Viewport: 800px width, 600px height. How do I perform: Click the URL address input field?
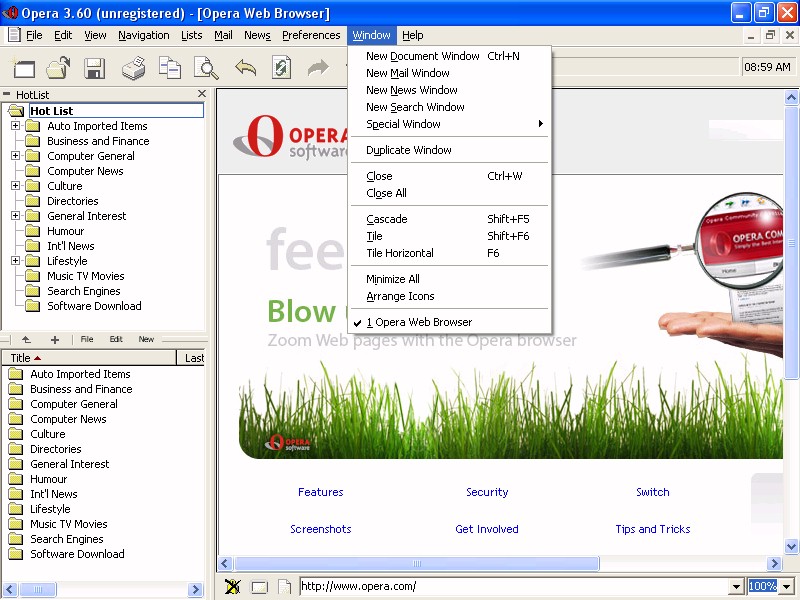tap(515, 587)
